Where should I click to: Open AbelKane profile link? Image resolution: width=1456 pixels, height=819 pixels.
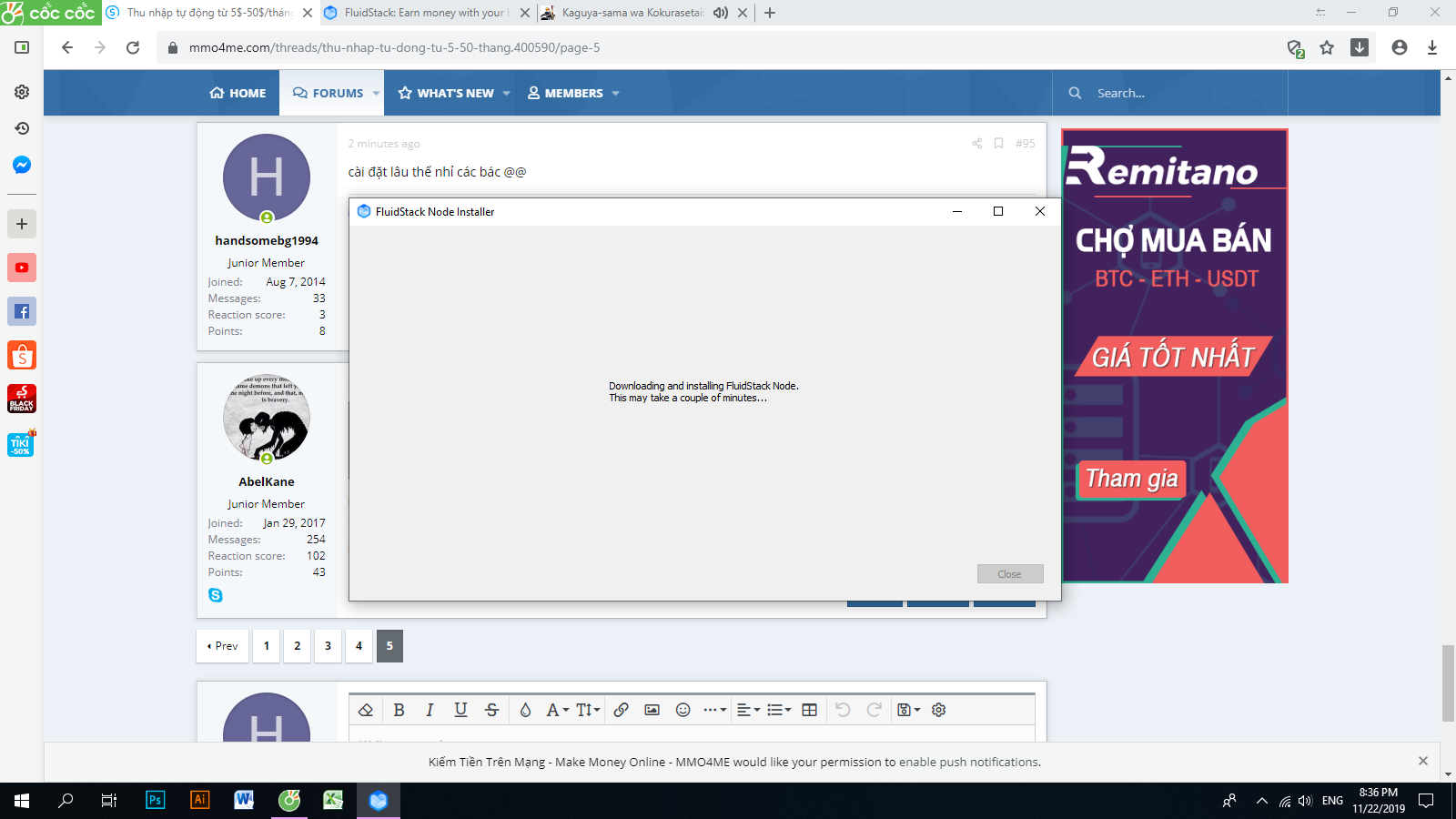[x=267, y=481]
